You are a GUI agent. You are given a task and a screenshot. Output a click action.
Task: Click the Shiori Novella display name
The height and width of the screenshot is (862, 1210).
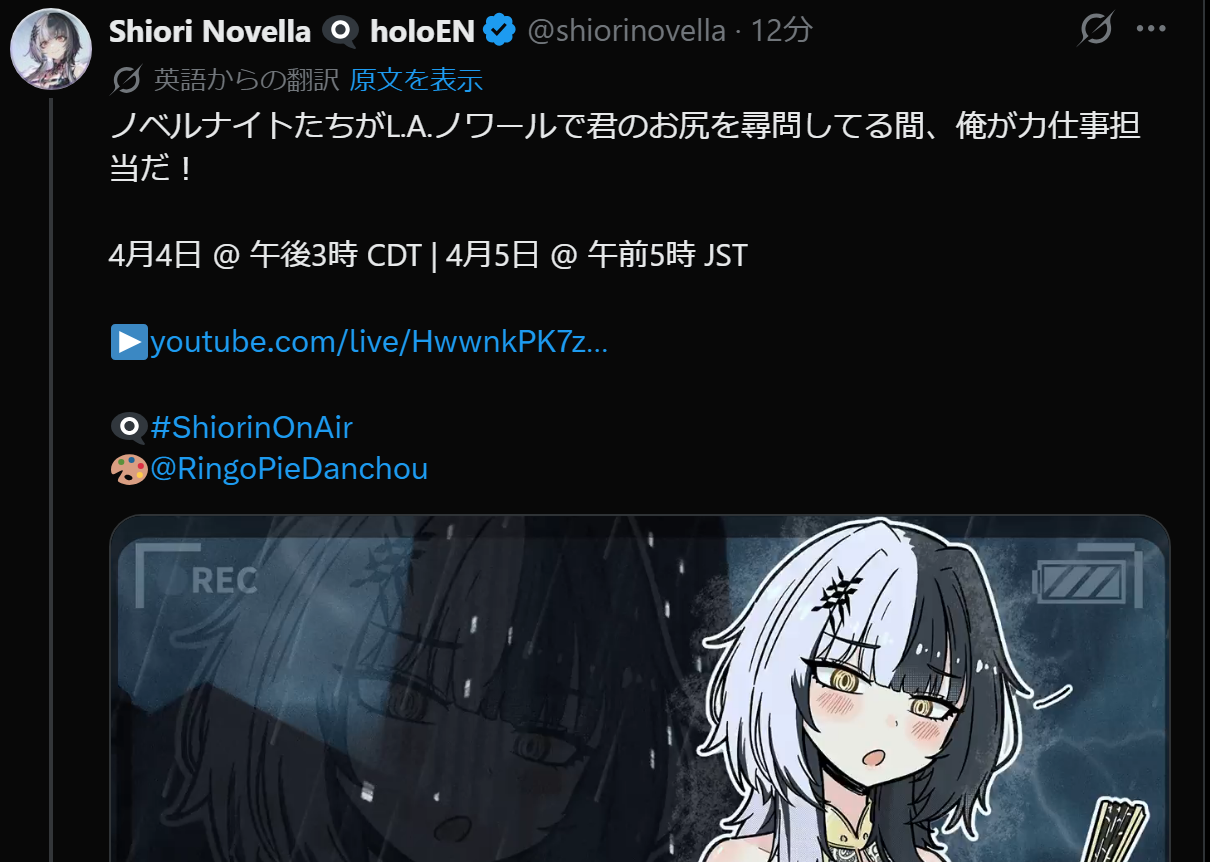point(210,32)
